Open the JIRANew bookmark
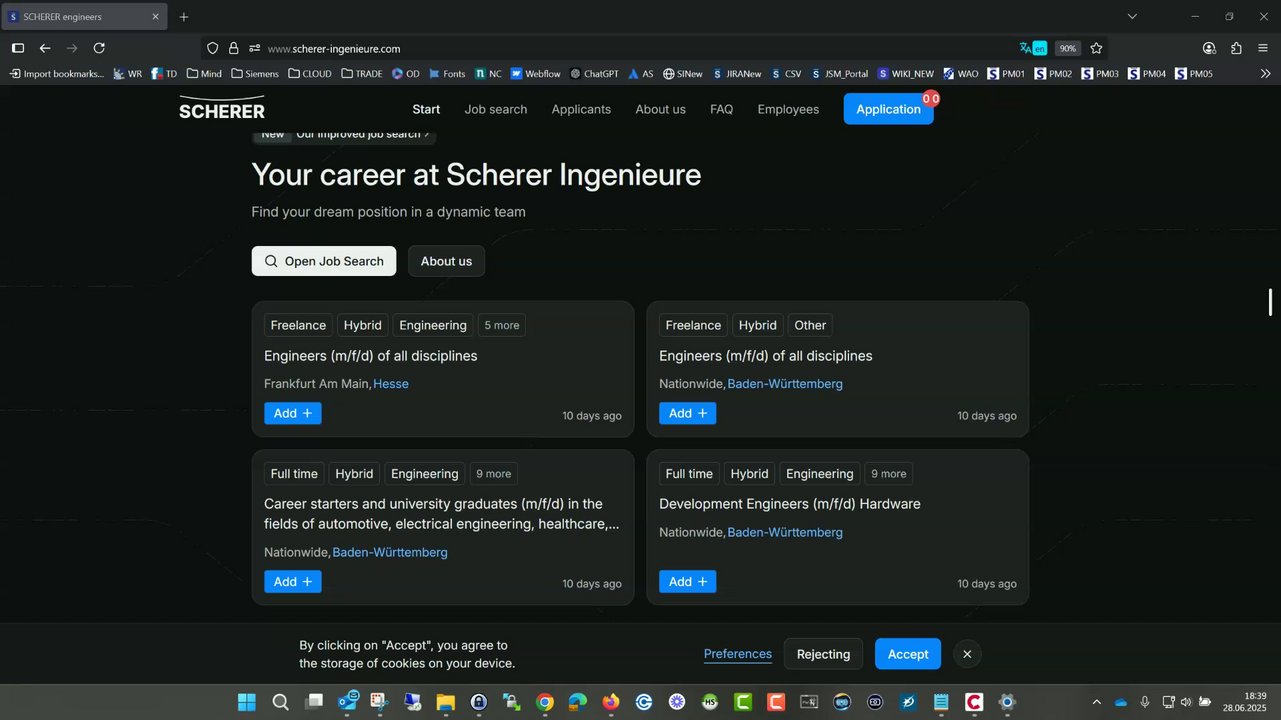1281x720 pixels. pos(736,74)
